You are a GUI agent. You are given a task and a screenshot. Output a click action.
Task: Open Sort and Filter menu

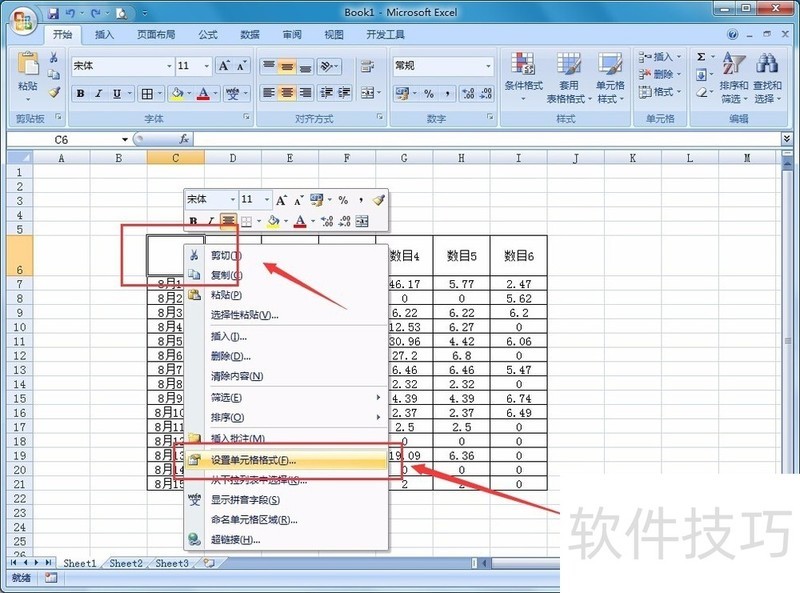(x=734, y=77)
